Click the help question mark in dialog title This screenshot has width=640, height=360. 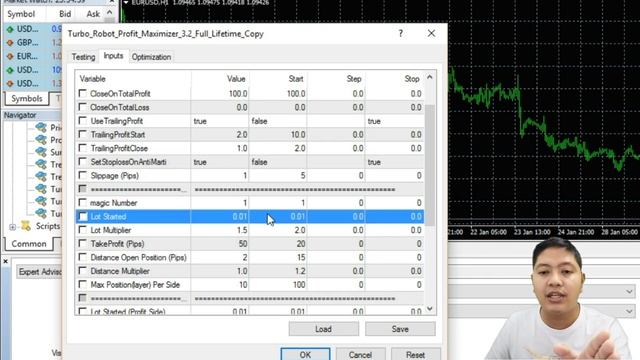pos(400,33)
